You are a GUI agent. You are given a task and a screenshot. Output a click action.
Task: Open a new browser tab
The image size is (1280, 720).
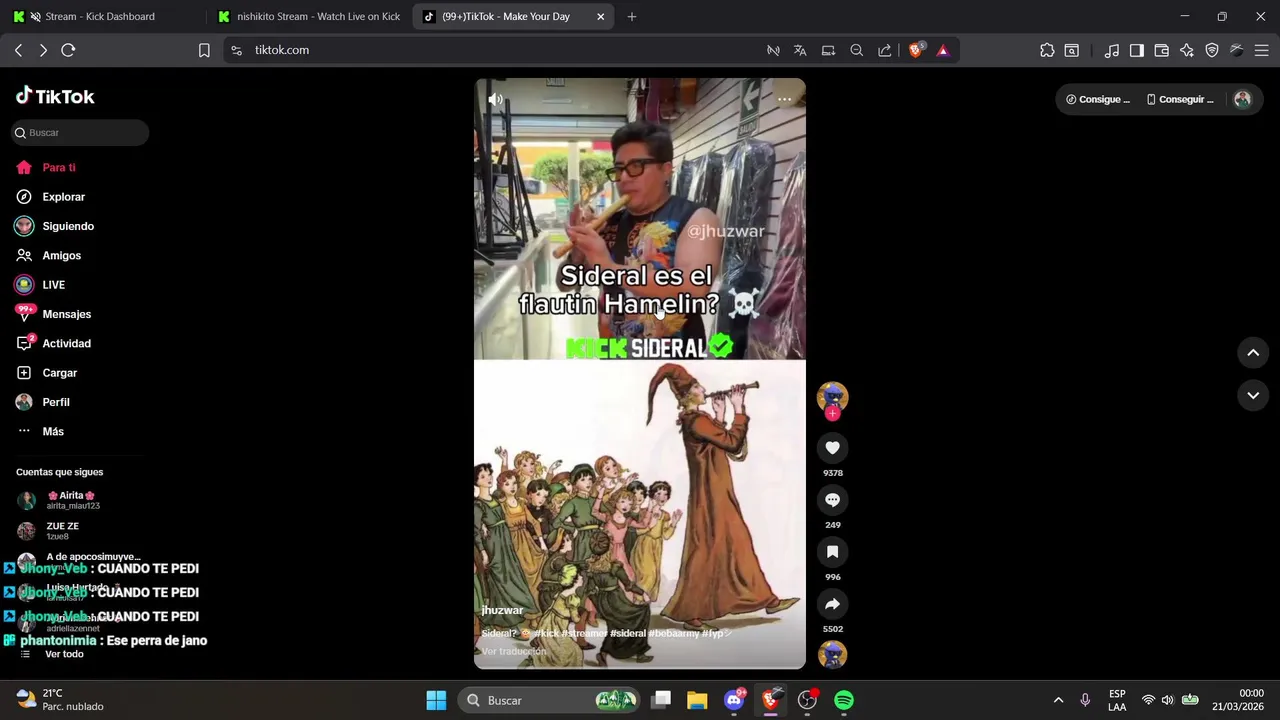[x=631, y=16]
